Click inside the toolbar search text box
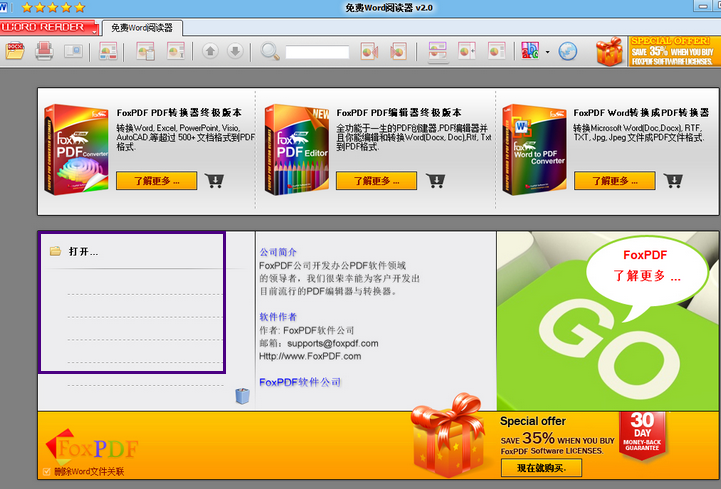Viewport: 721px width, 489px height. point(317,52)
